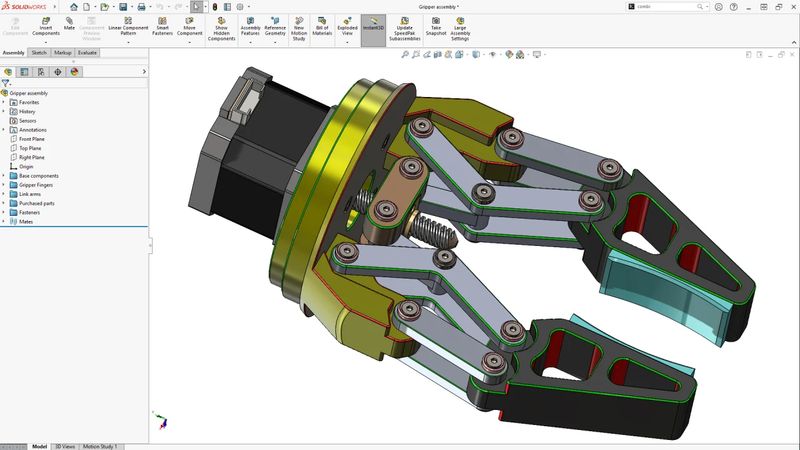The image size is (800, 450).
Task: Switch to the Evaluate tab
Action: point(87,52)
